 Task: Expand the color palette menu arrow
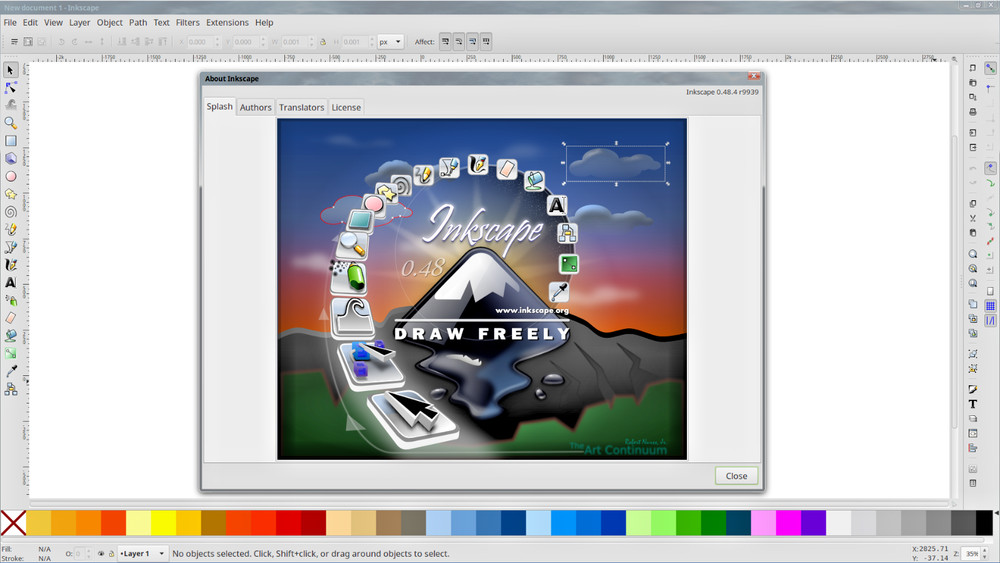(x=996, y=513)
